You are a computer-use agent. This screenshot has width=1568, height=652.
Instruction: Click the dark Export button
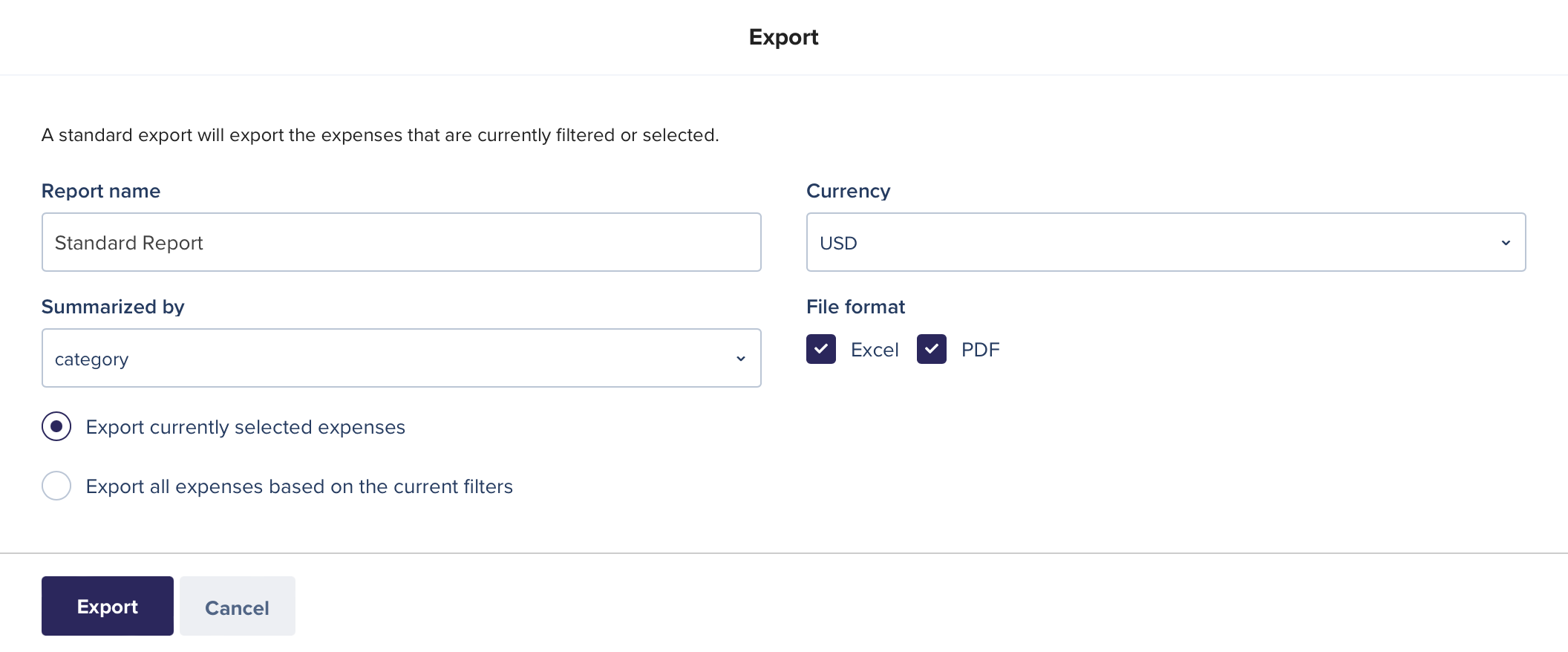click(108, 606)
